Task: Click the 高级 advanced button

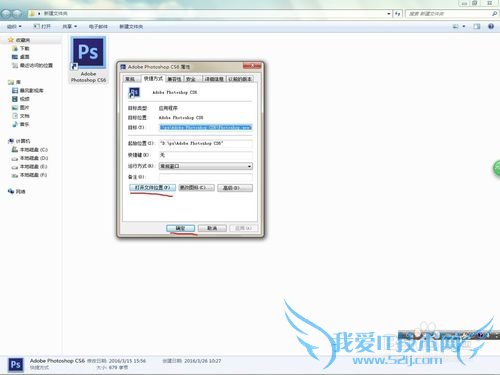Action: tap(235, 188)
